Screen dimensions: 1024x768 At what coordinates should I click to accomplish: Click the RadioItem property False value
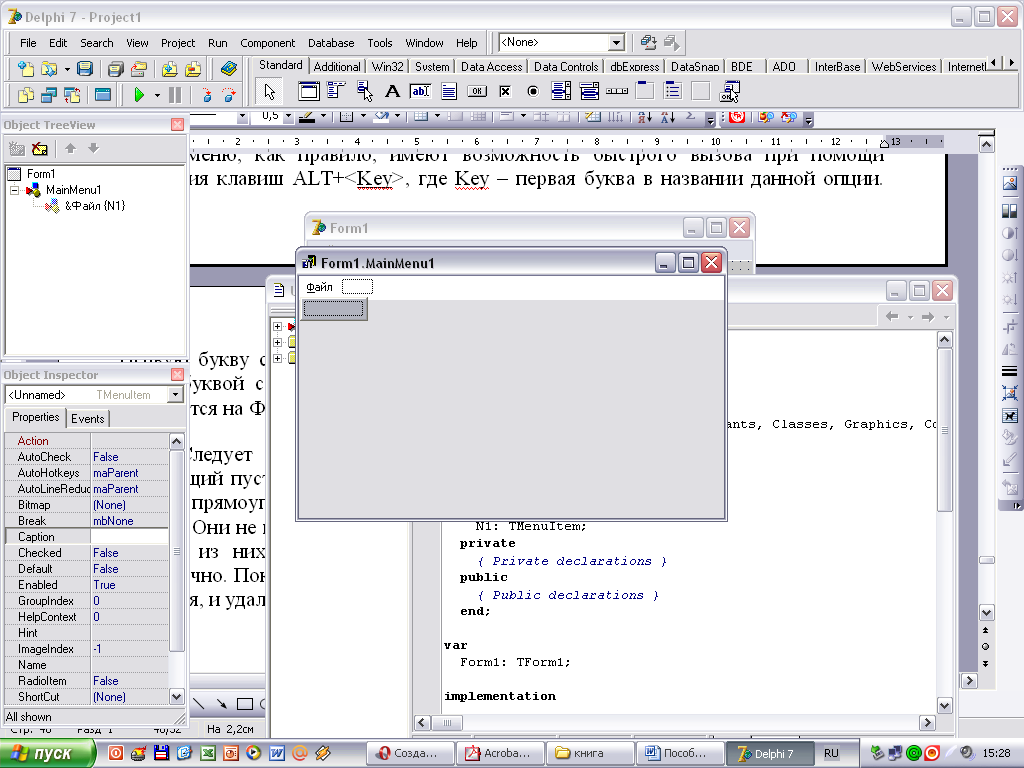click(x=129, y=681)
